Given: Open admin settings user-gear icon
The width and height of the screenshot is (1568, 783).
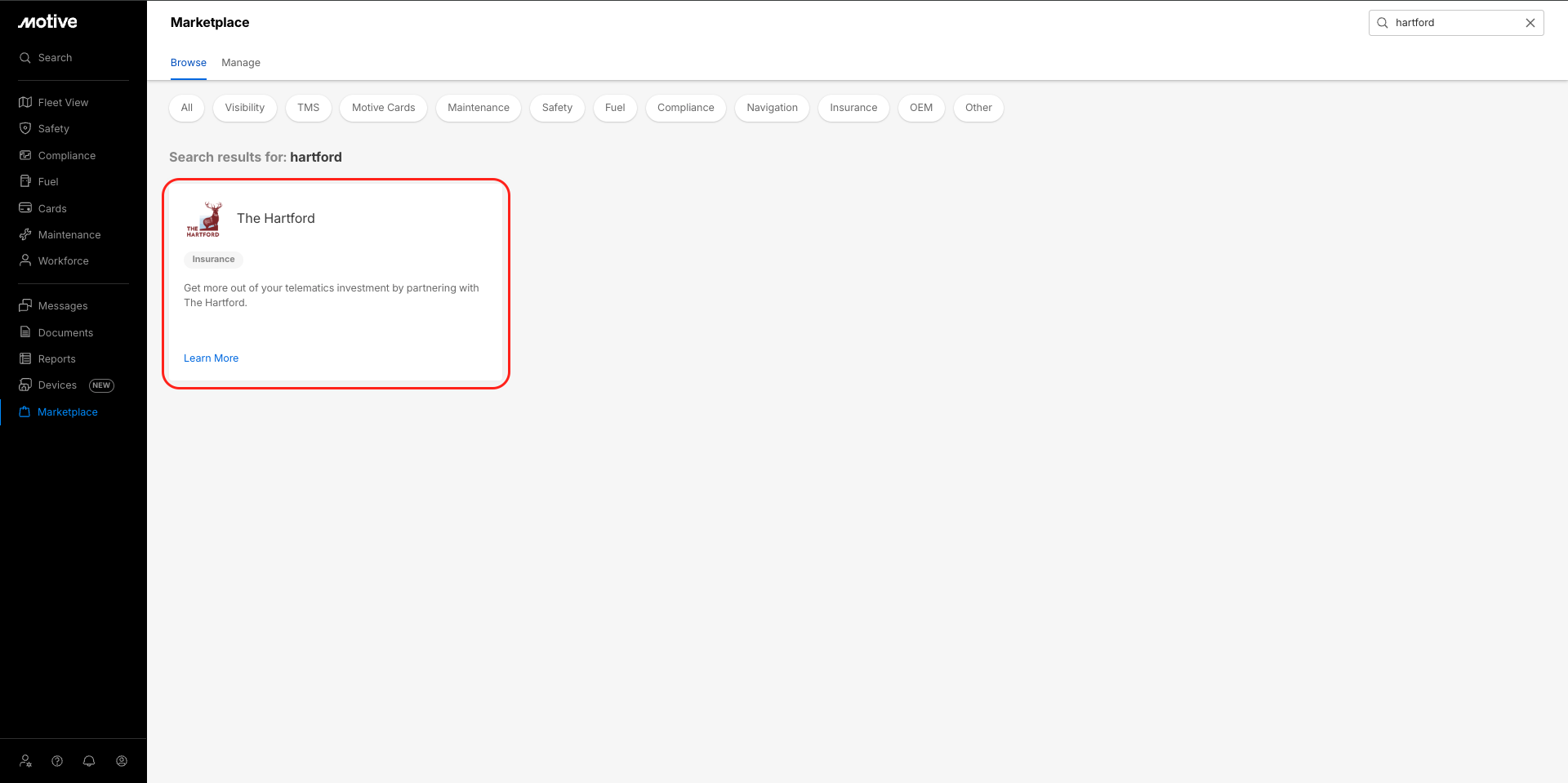Looking at the screenshot, I should pos(25,761).
